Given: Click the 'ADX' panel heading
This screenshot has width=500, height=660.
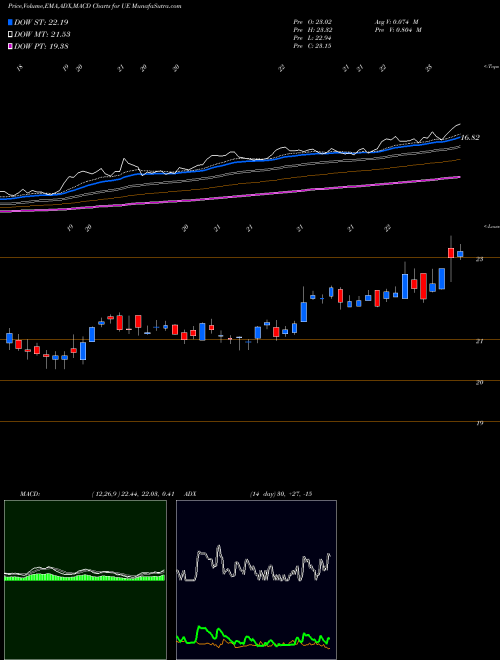Looking at the screenshot, I should tap(190, 494).
